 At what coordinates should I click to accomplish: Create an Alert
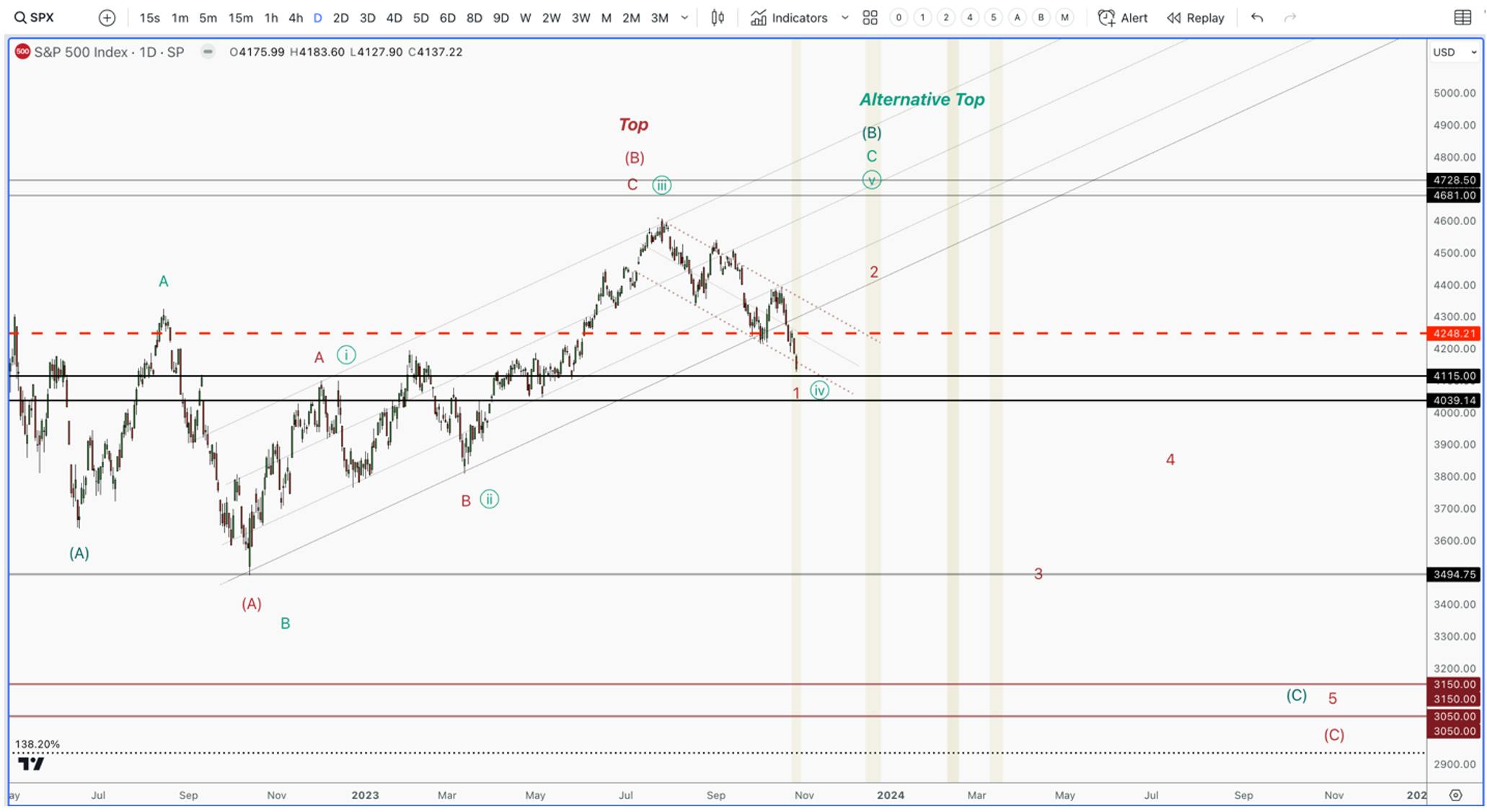click(1123, 17)
